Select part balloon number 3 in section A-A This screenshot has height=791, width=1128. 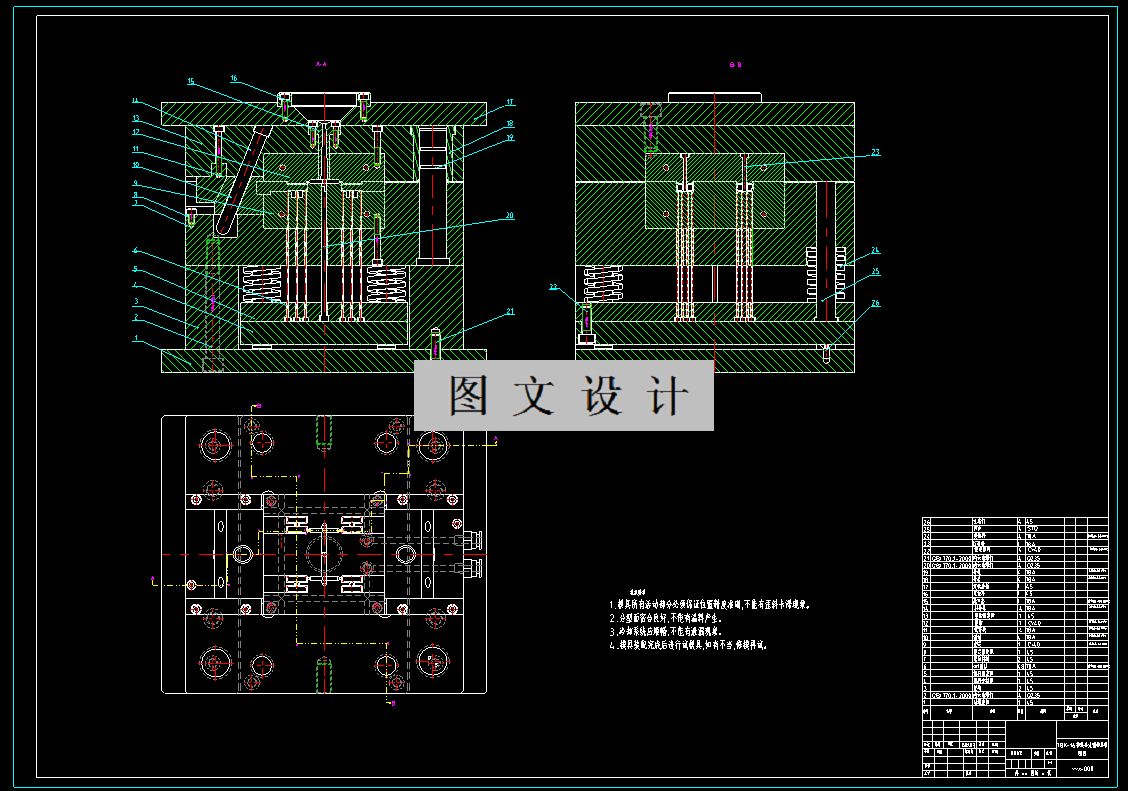(x=136, y=301)
